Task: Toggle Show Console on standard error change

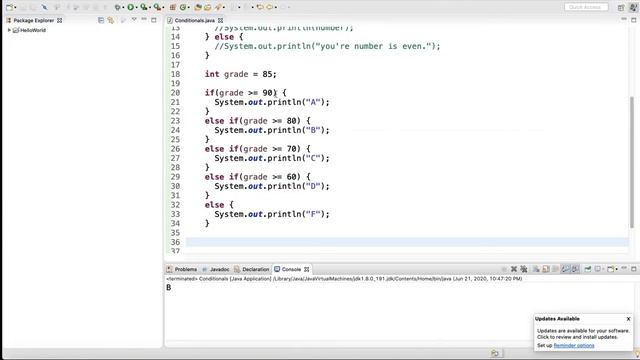Action: [575, 269]
